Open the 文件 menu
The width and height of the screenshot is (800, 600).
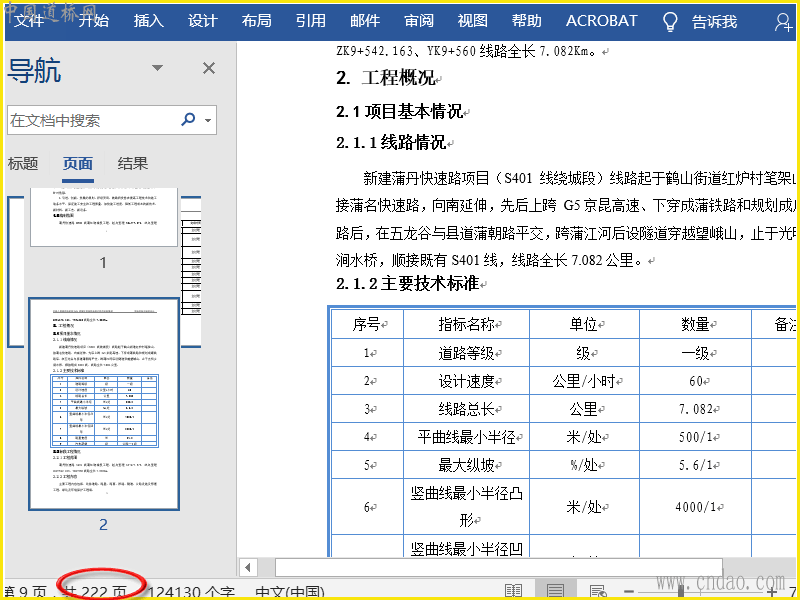(x=29, y=21)
